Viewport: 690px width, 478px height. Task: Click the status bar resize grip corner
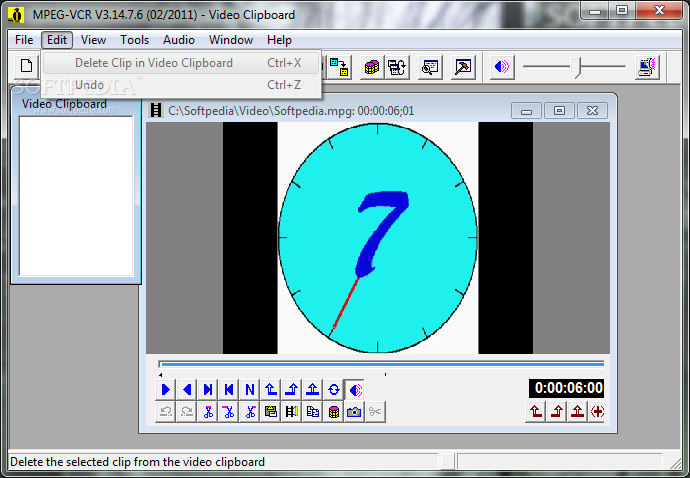coord(675,463)
